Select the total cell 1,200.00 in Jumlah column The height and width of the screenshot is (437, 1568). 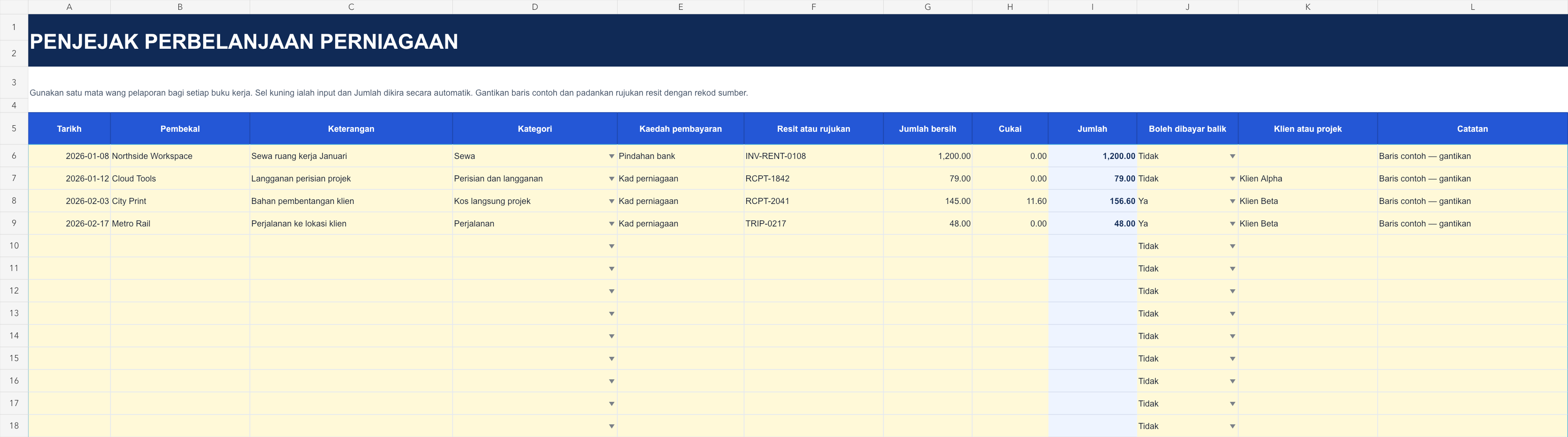[x=1092, y=156]
